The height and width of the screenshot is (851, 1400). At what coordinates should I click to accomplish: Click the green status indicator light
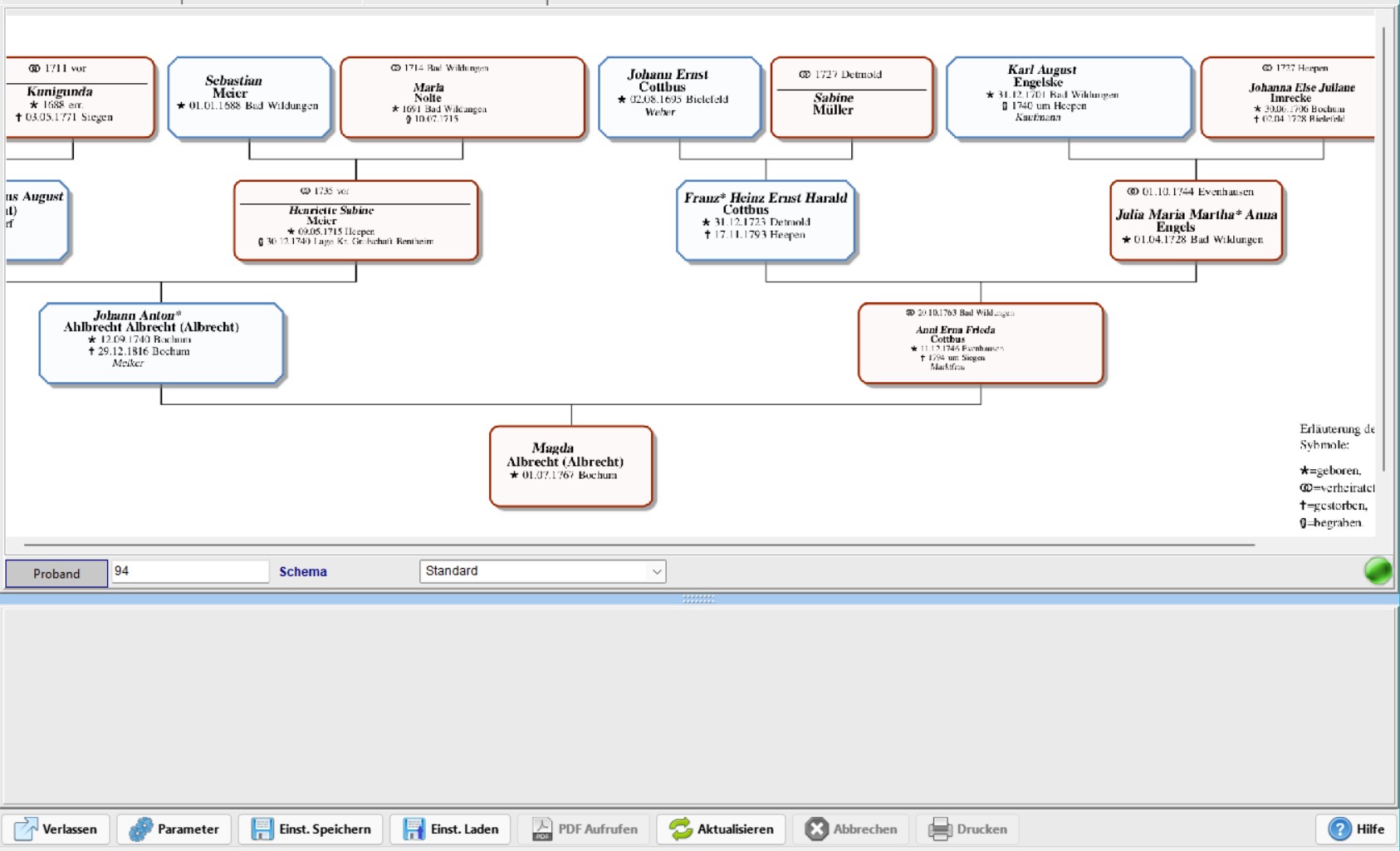click(x=1378, y=570)
